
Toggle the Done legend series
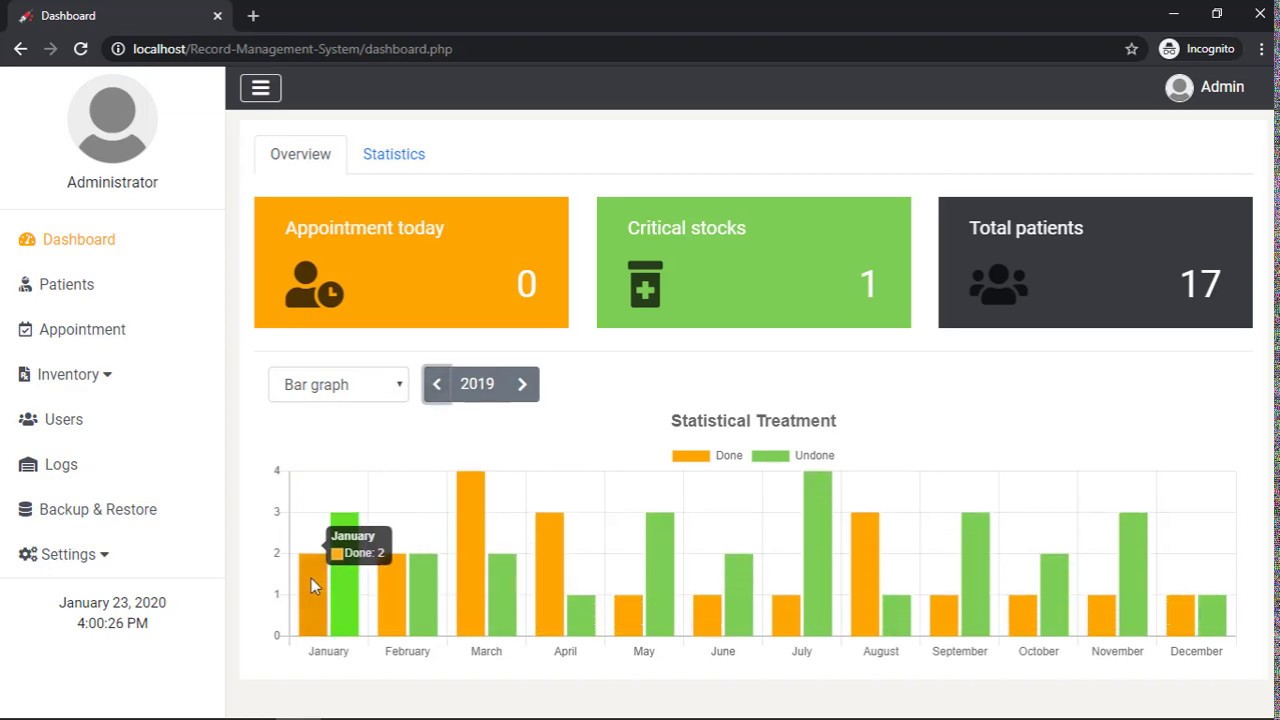(708, 456)
